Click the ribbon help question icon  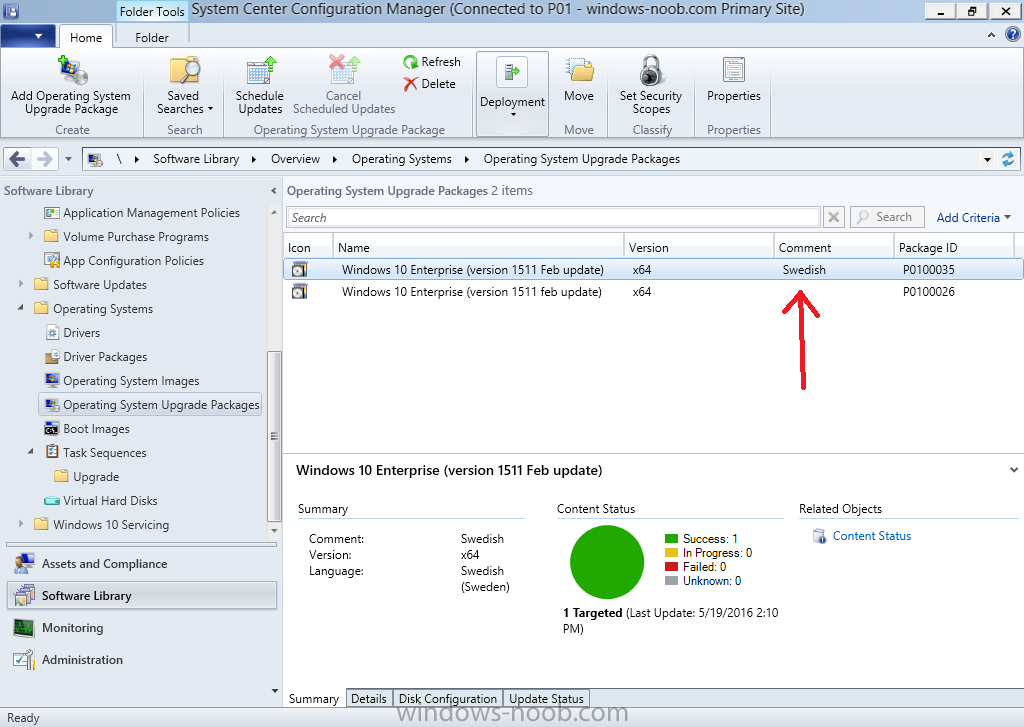coord(1013,35)
